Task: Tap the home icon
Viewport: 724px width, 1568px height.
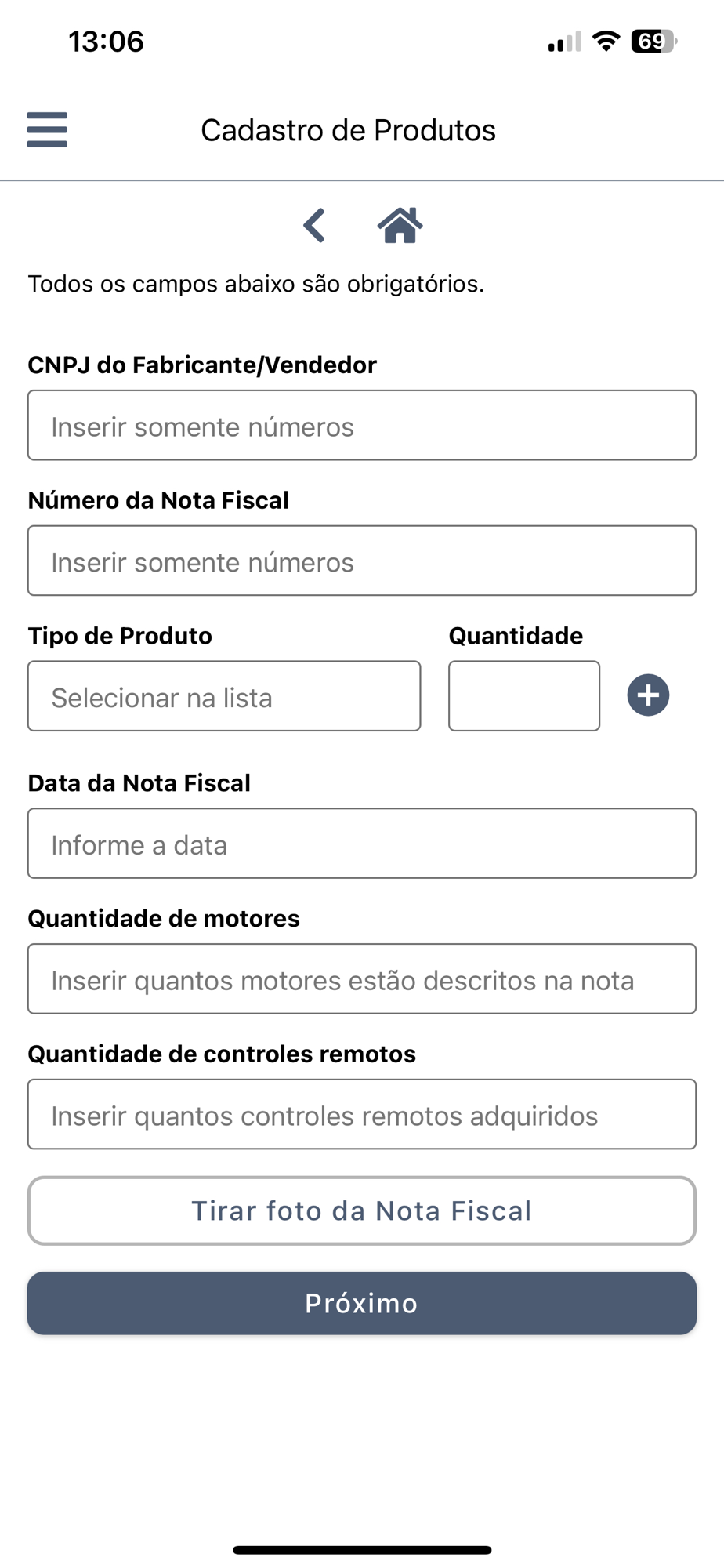Action: (400, 226)
